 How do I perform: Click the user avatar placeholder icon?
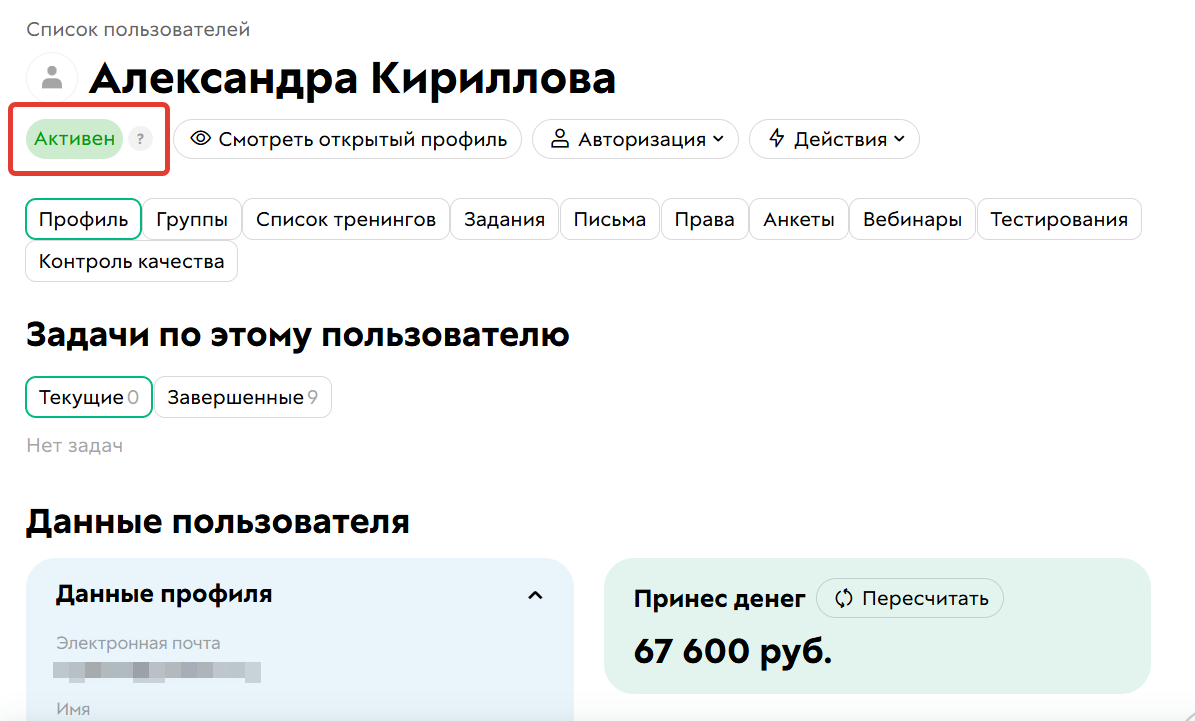(51, 76)
